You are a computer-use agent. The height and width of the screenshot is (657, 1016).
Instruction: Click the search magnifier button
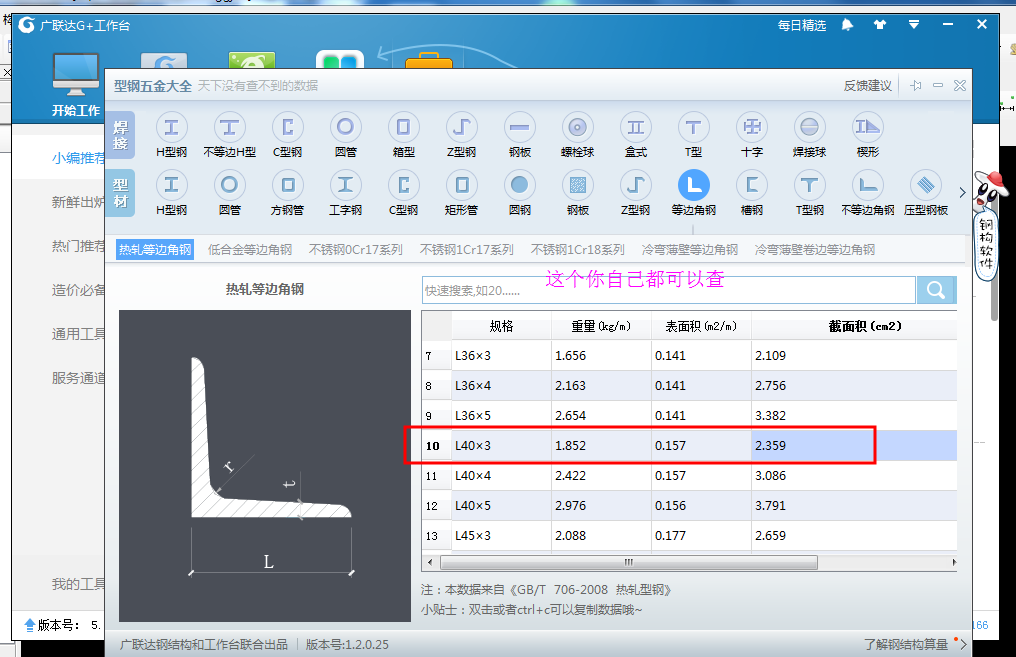tap(936, 290)
